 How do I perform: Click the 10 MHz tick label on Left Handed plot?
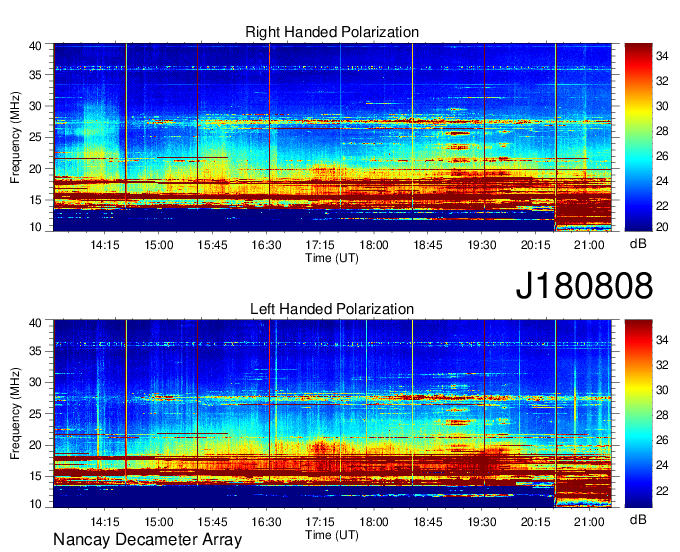[x=35, y=504]
